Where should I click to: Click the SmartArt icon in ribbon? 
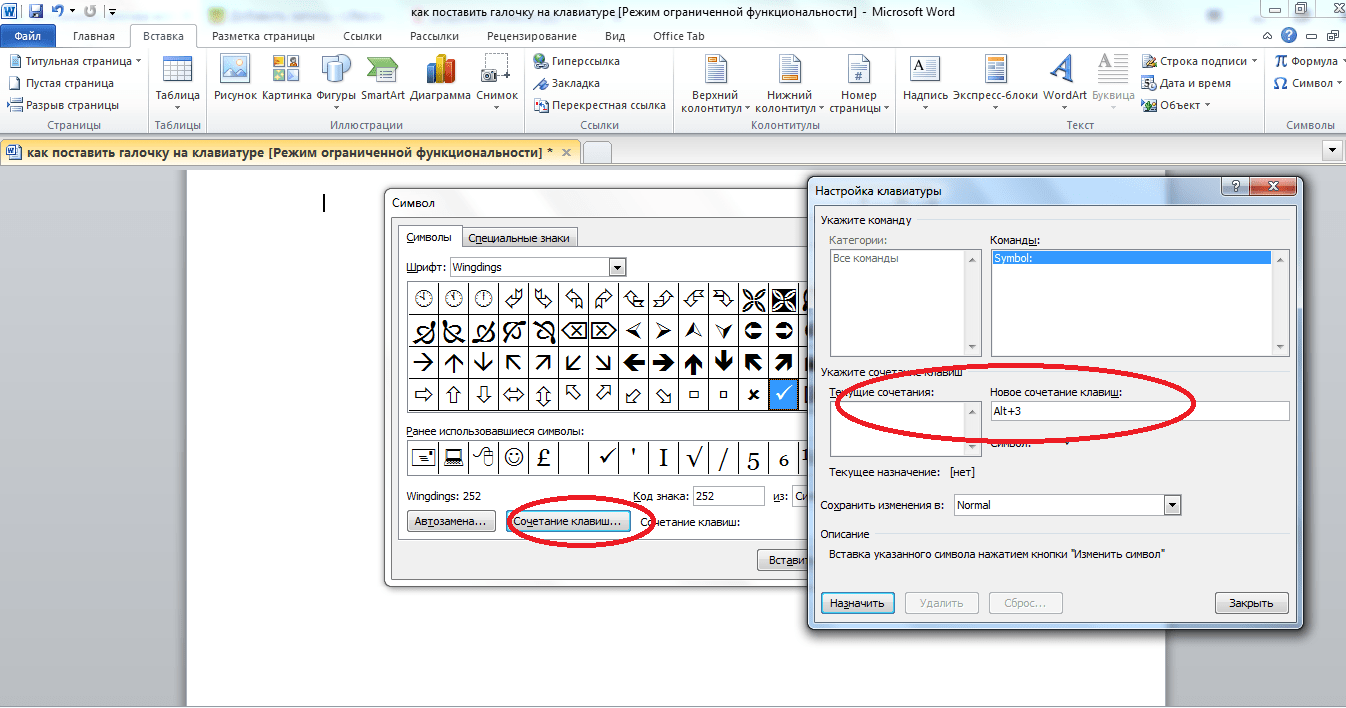[383, 78]
